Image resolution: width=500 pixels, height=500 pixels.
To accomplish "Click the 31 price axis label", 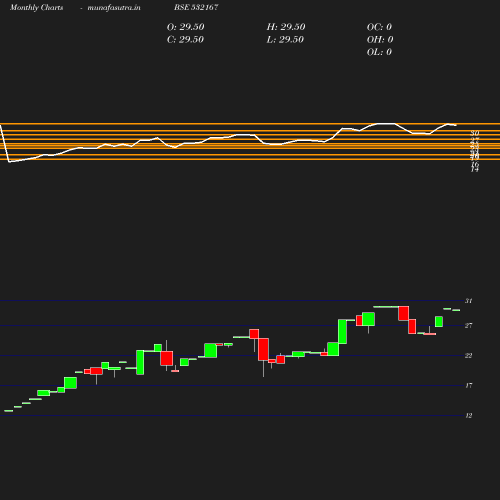I will (x=469, y=301).
